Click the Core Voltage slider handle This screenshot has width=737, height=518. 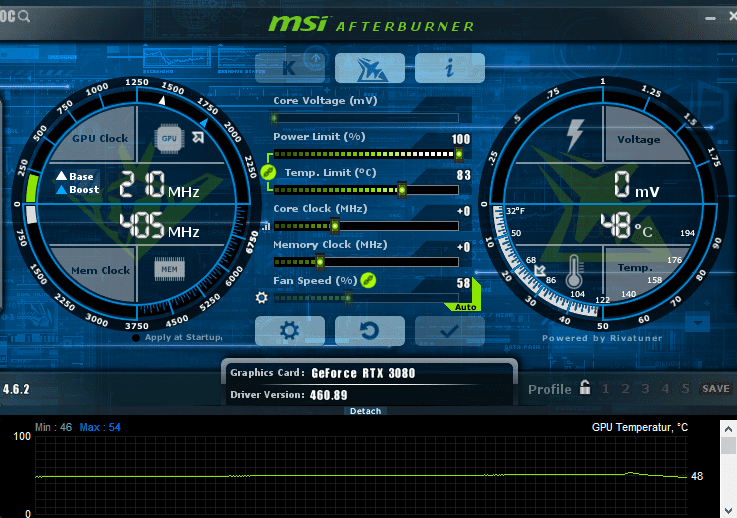274,118
